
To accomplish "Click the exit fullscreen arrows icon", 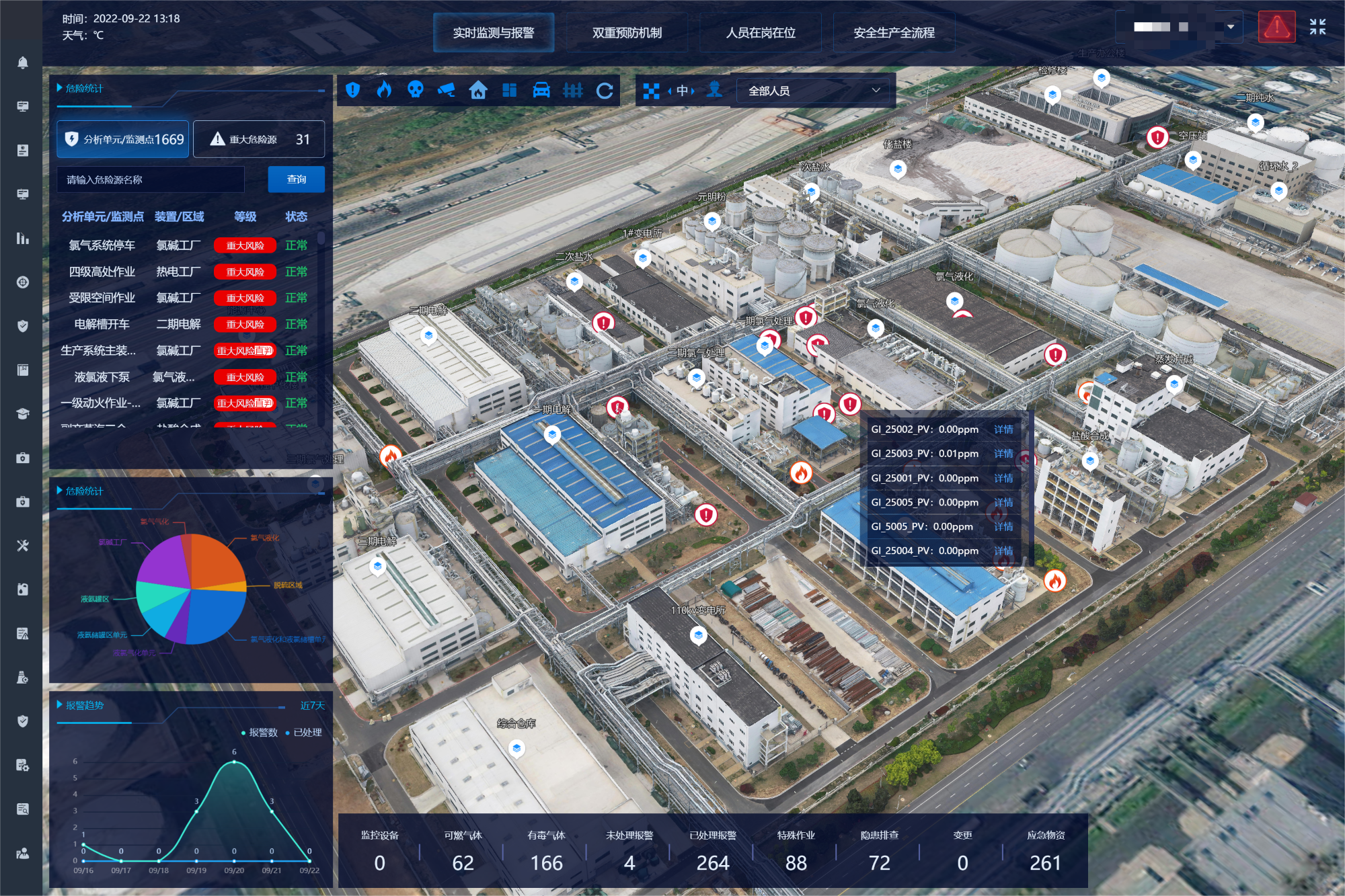I will point(1317,27).
